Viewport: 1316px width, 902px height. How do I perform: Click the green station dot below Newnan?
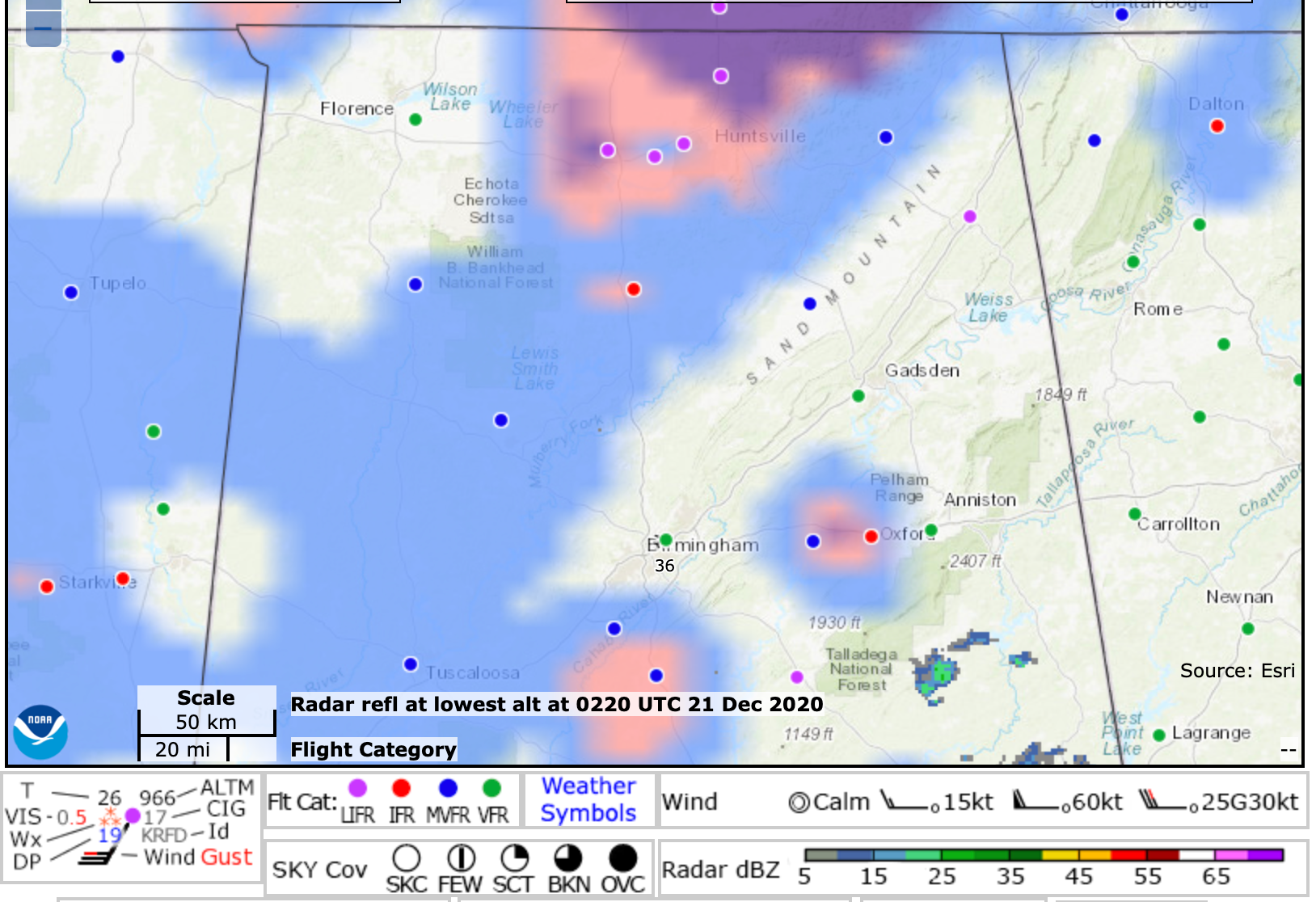(1248, 629)
